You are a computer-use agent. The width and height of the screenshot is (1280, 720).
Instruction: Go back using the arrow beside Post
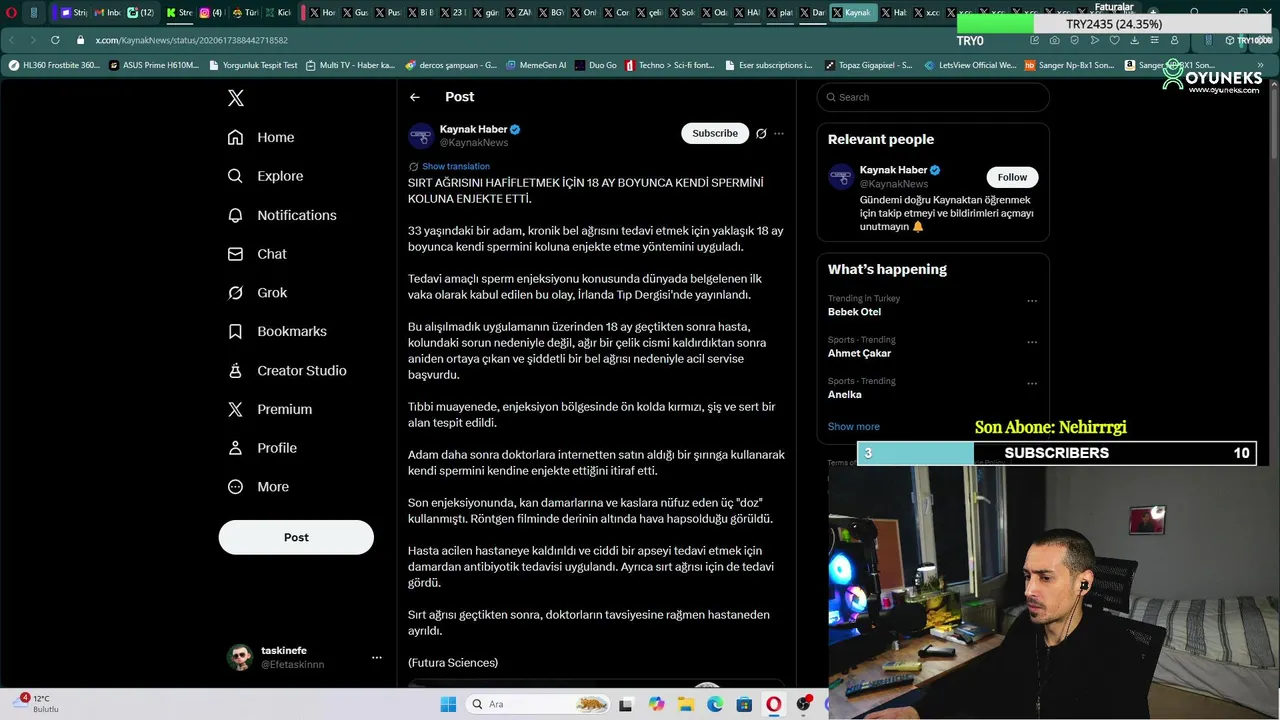coord(415,97)
